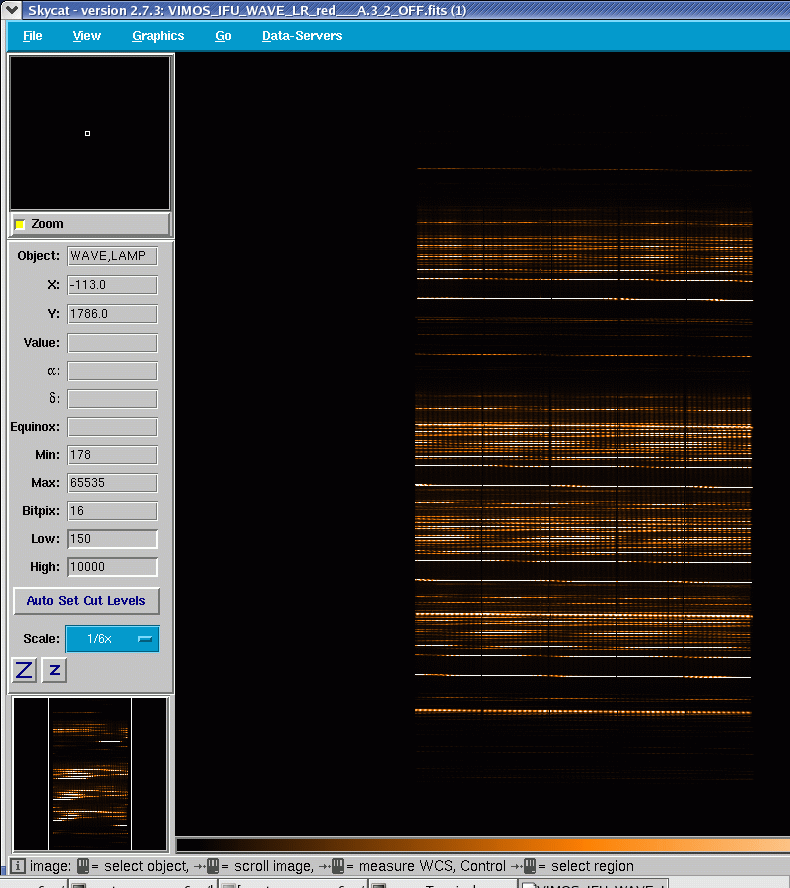Viewport: 790px width, 888px height.
Task: Click Auto Set Cut Levels button
Action: [86, 601]
